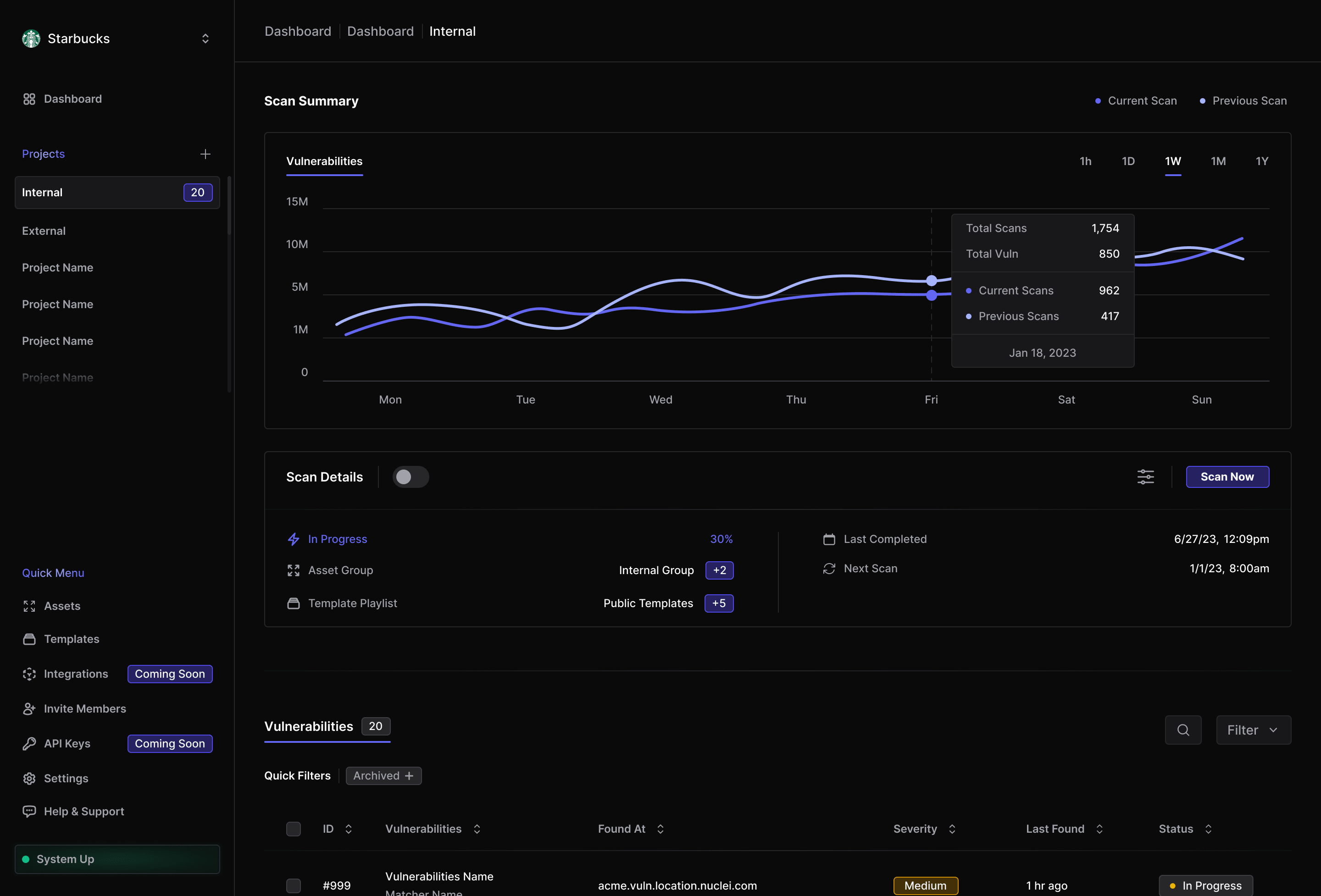Click Coming Soon badge next to API Keys
Viewport: 1321px width, 896px height.
pyautogui.click(x=170, y=744)
